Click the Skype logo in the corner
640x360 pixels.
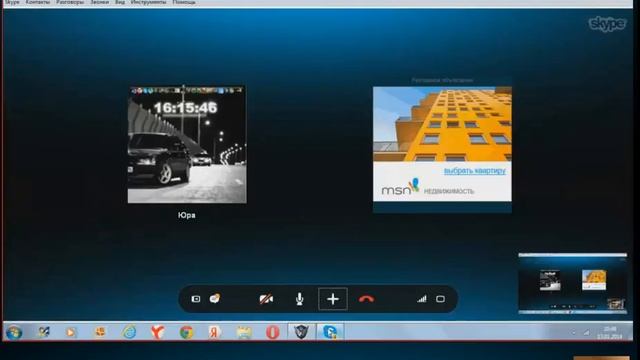coord(607,24)
